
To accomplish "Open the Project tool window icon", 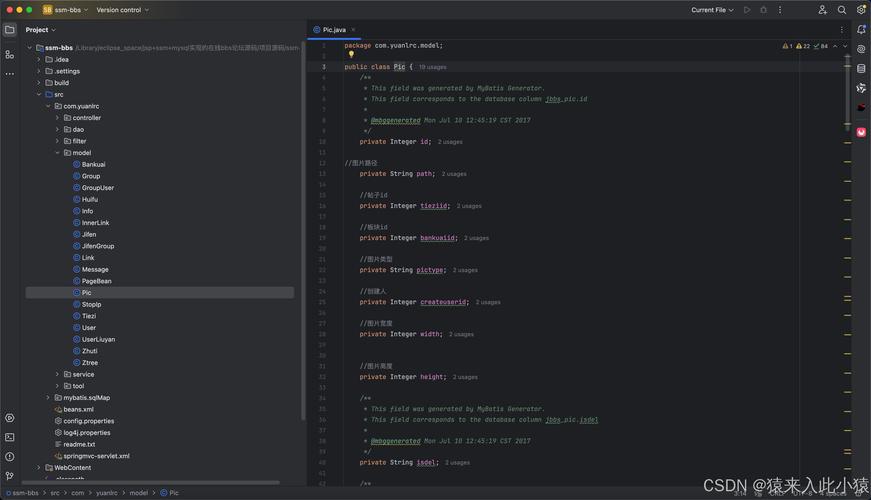I will tap(10, 29).
